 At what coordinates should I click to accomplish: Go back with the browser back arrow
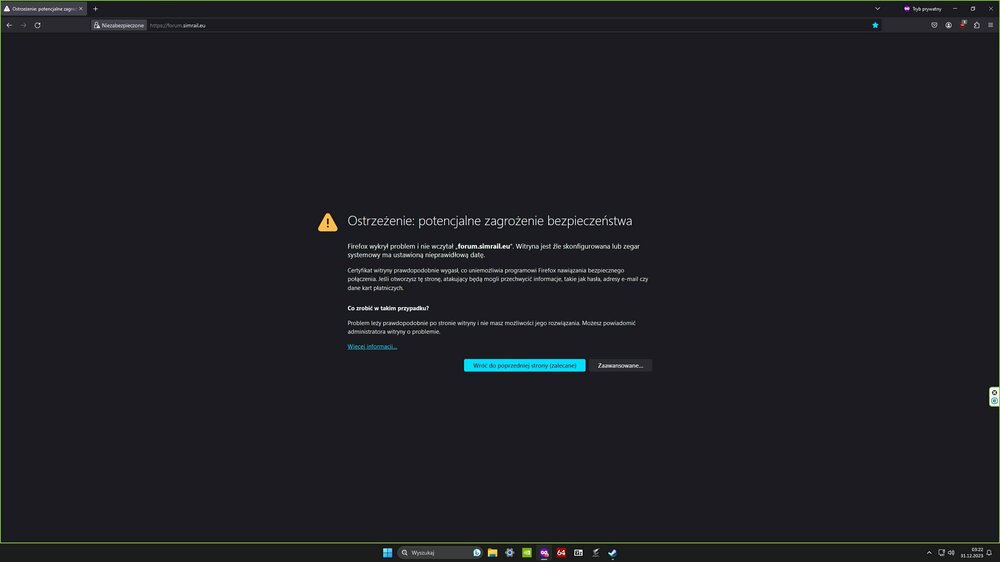(9, 26)
